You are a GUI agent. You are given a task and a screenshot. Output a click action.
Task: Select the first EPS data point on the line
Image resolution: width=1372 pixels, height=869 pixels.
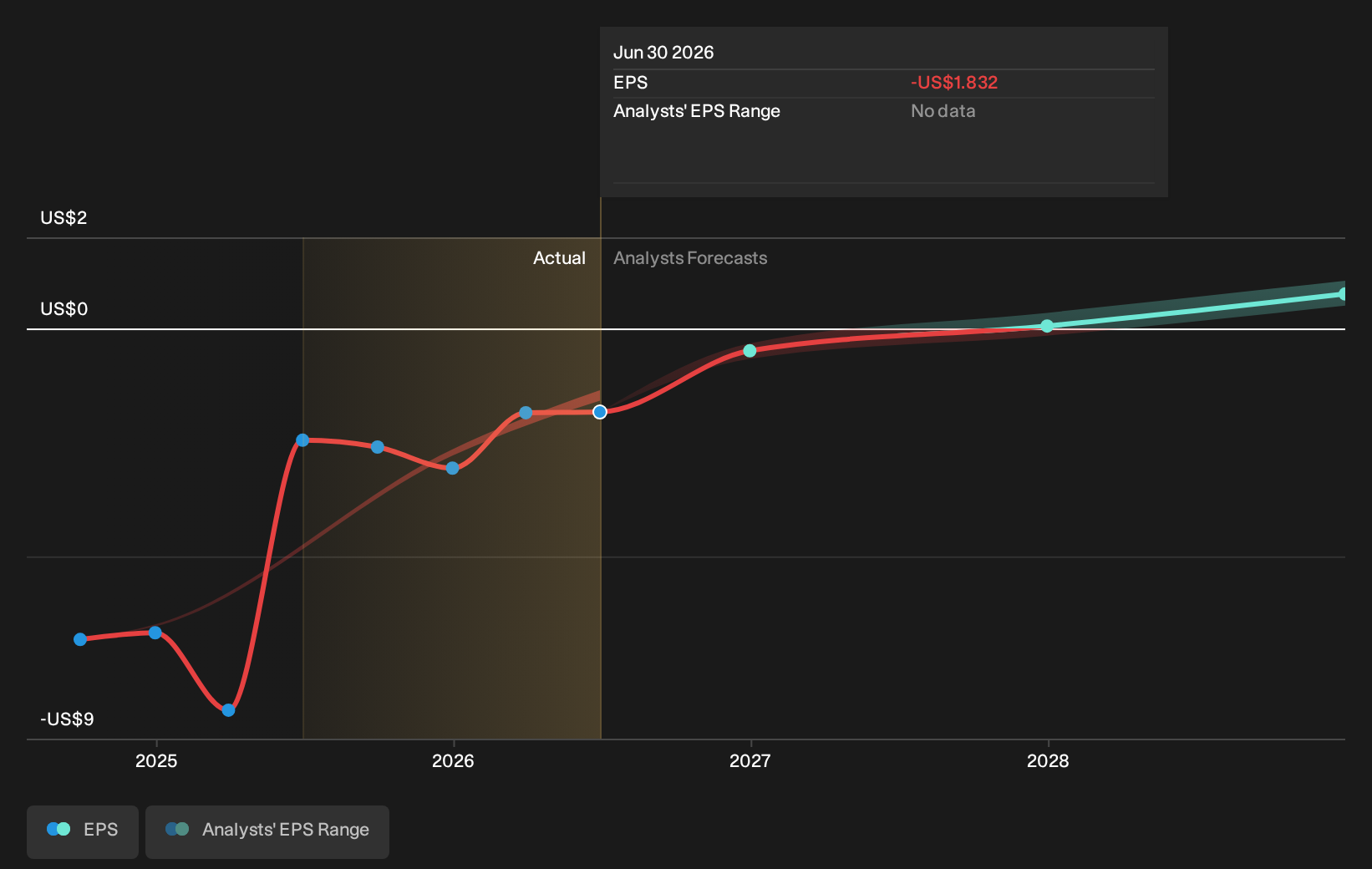pos(80,639)
